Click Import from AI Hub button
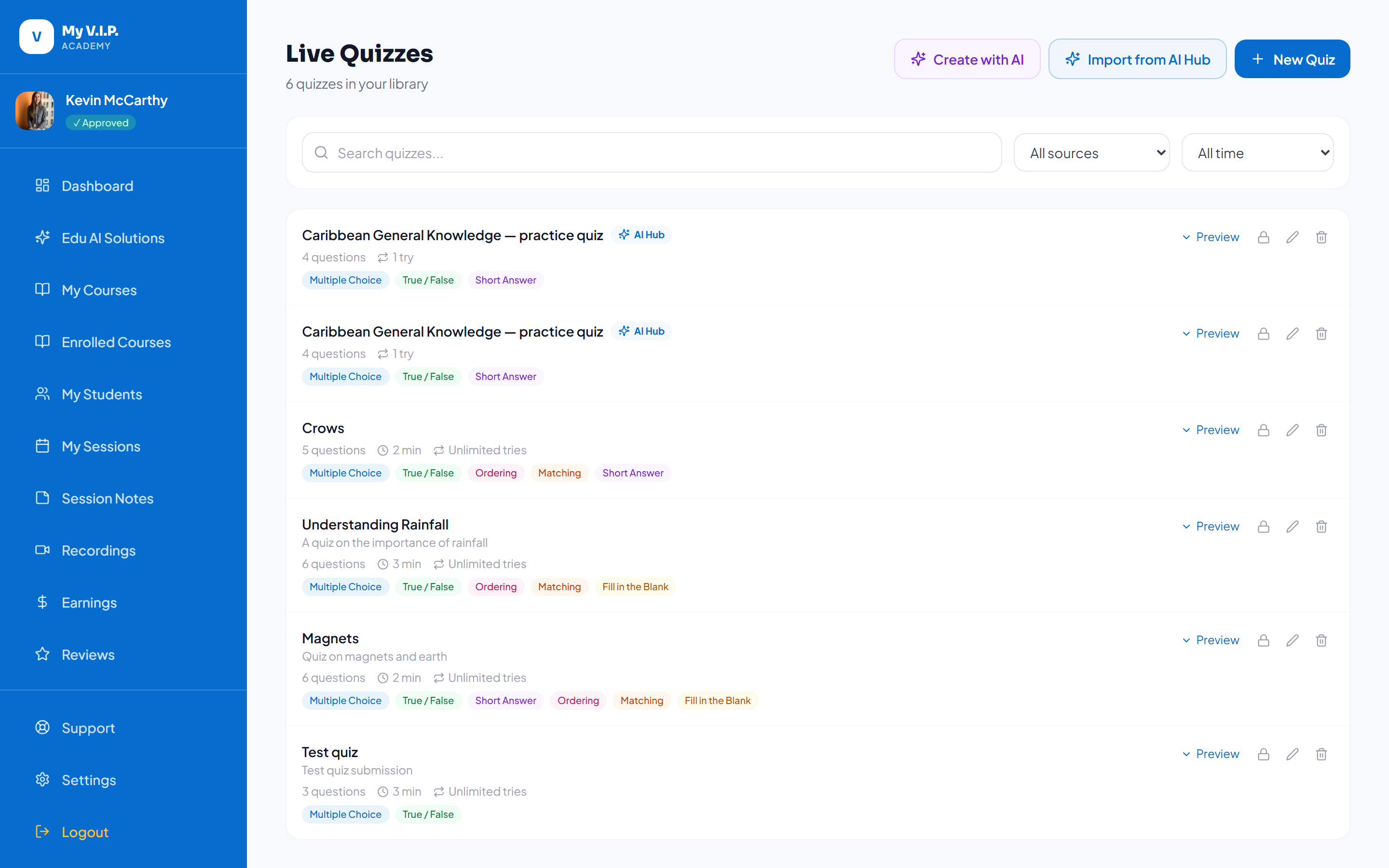 click(1137, 59)
